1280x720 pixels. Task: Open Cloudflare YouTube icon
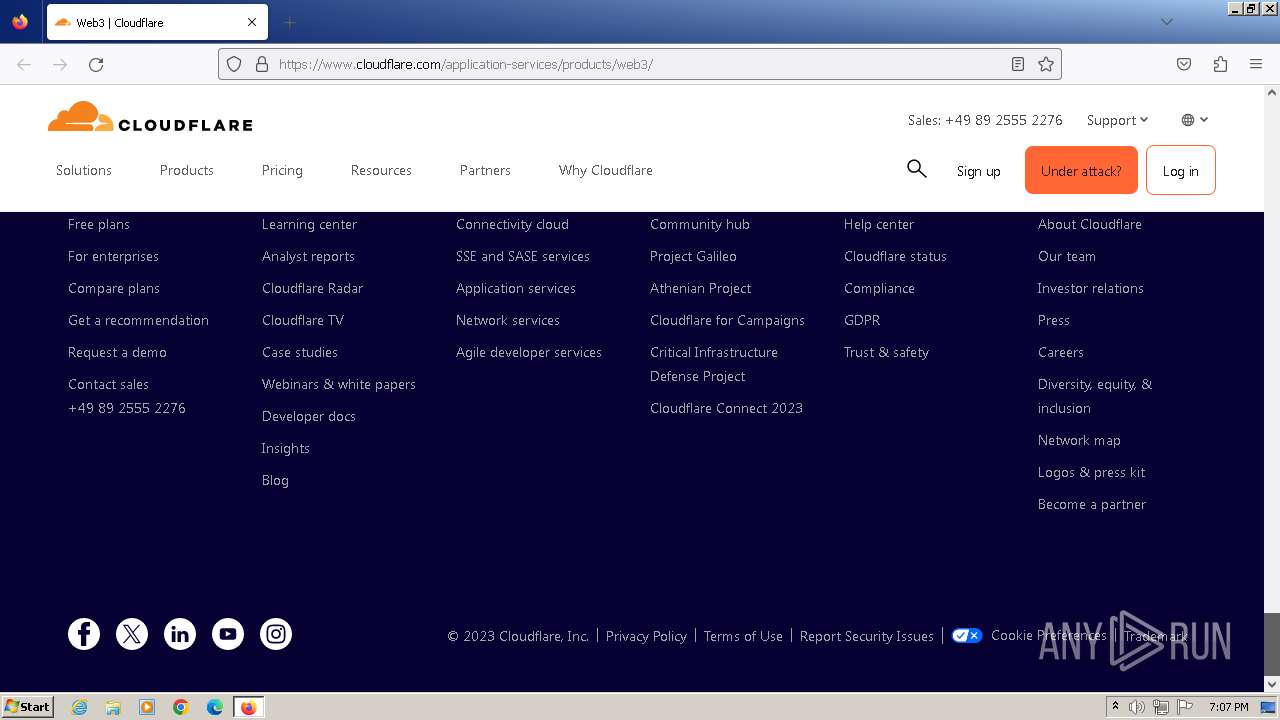[228, 634]
